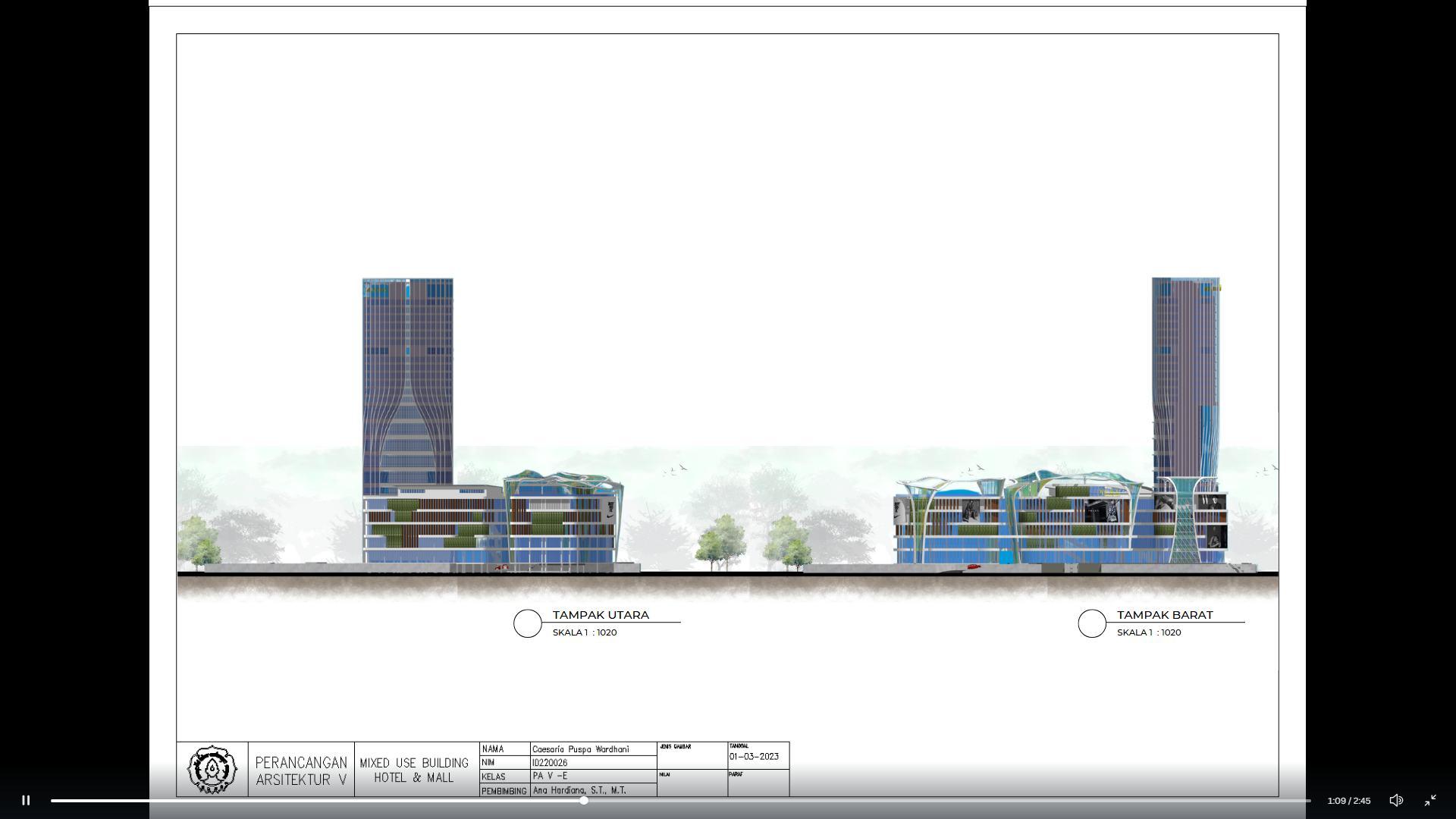The height and width of the screenshot is (819, 1456).
Task: Click the video progress scrubber handle
Action: click(584, 800)
